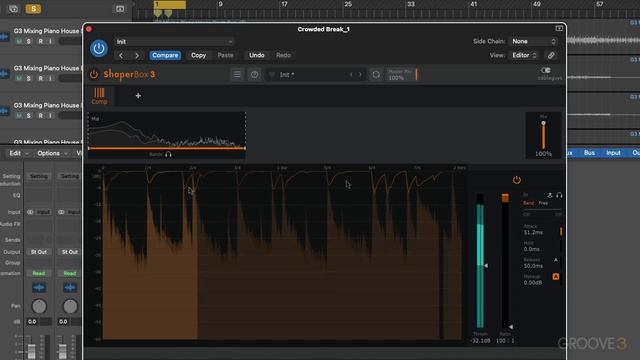This screenshot has height=360, width=640.
Task: Click the Paste button
Action: (x=225, y=55)
